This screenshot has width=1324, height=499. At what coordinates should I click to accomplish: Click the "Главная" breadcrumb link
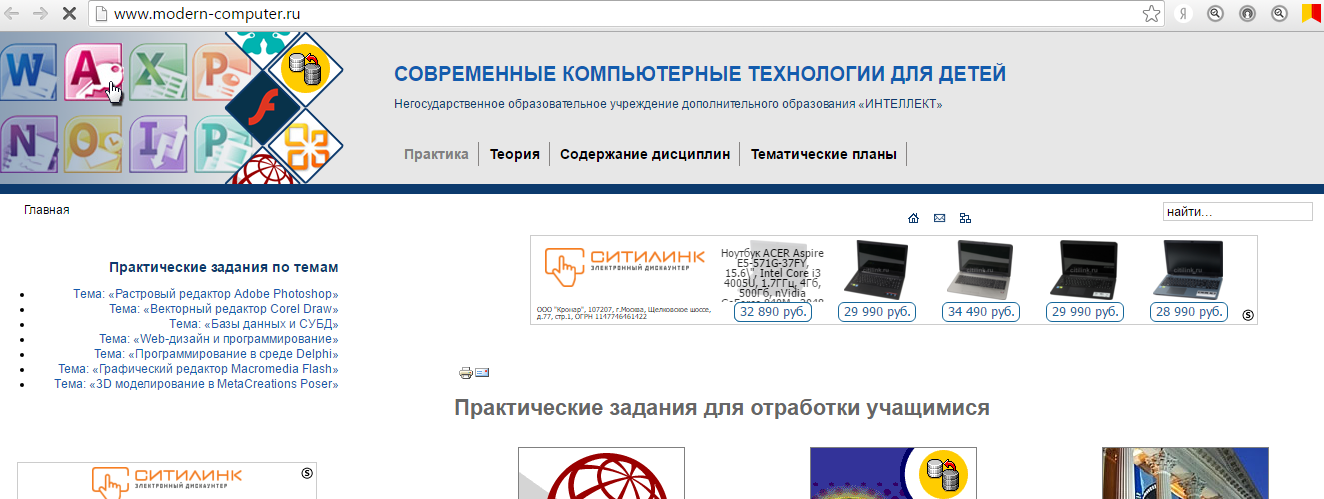pyautogui.click(x=47, y=210)
